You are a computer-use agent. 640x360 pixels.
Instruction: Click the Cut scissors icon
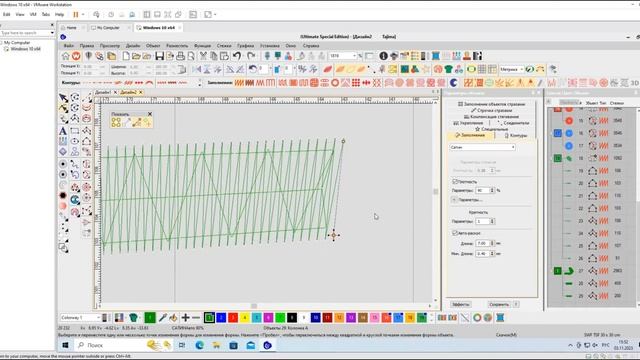pos(203,56)
